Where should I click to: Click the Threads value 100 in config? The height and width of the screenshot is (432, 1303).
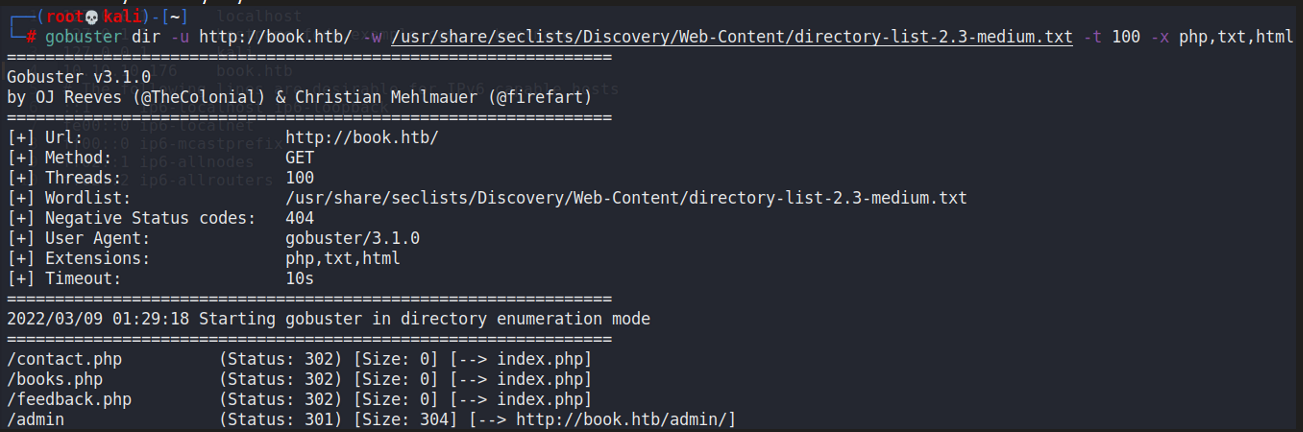299,178
